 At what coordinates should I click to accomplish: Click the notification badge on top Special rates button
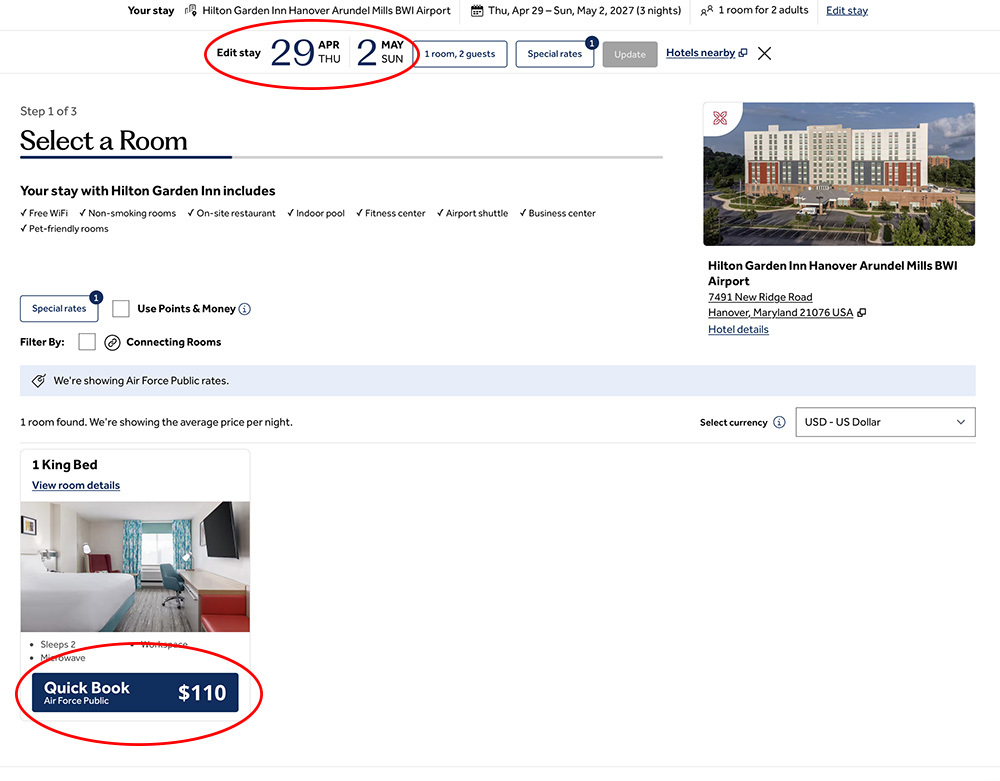click(x=592, y=43)
